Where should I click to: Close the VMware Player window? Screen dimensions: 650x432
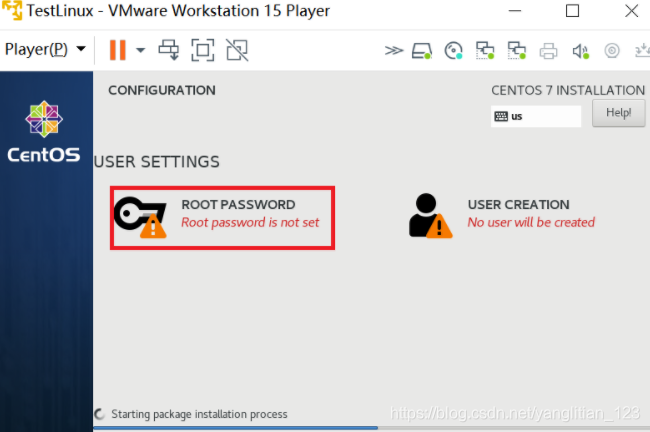[631, 11]
